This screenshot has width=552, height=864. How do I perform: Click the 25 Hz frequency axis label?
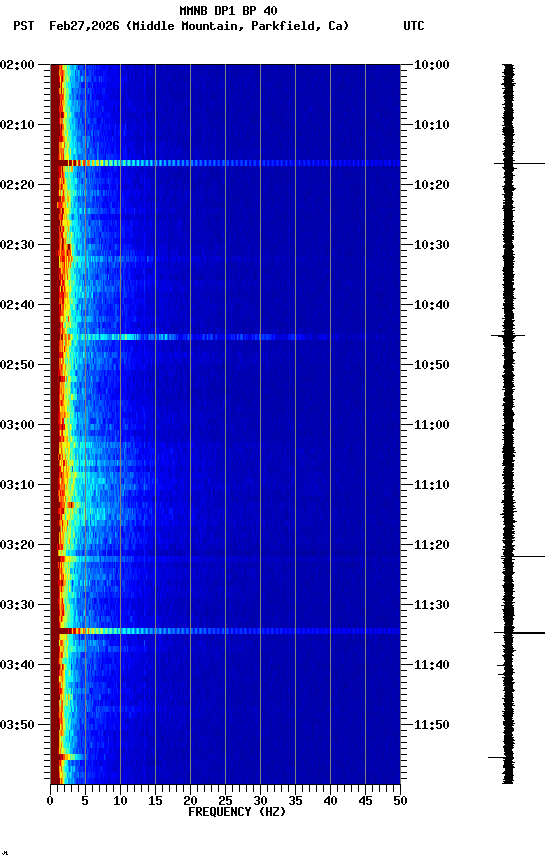pyautogui.click(x=225, y=801)
